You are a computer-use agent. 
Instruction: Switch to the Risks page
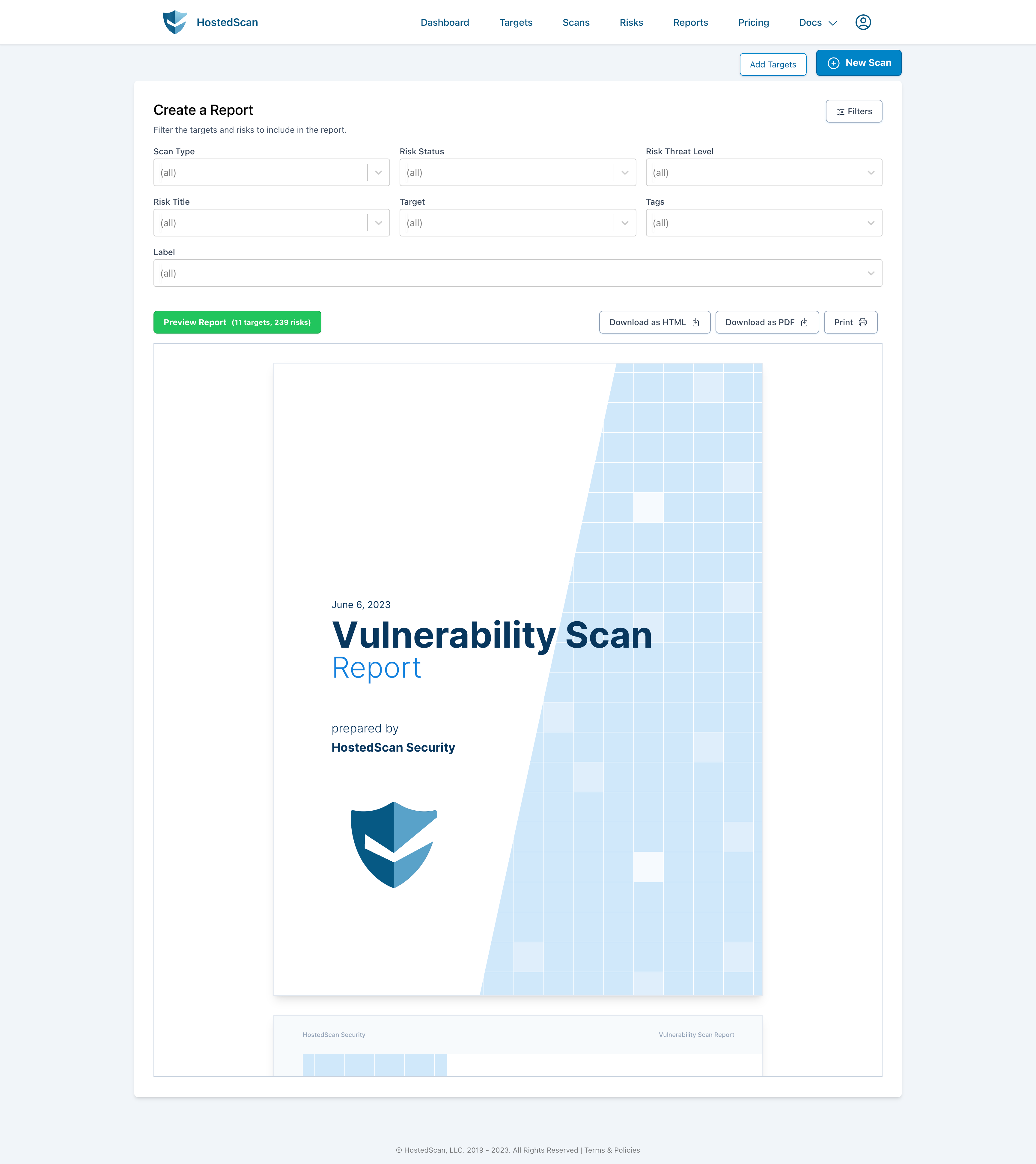(x=630, y=23)
